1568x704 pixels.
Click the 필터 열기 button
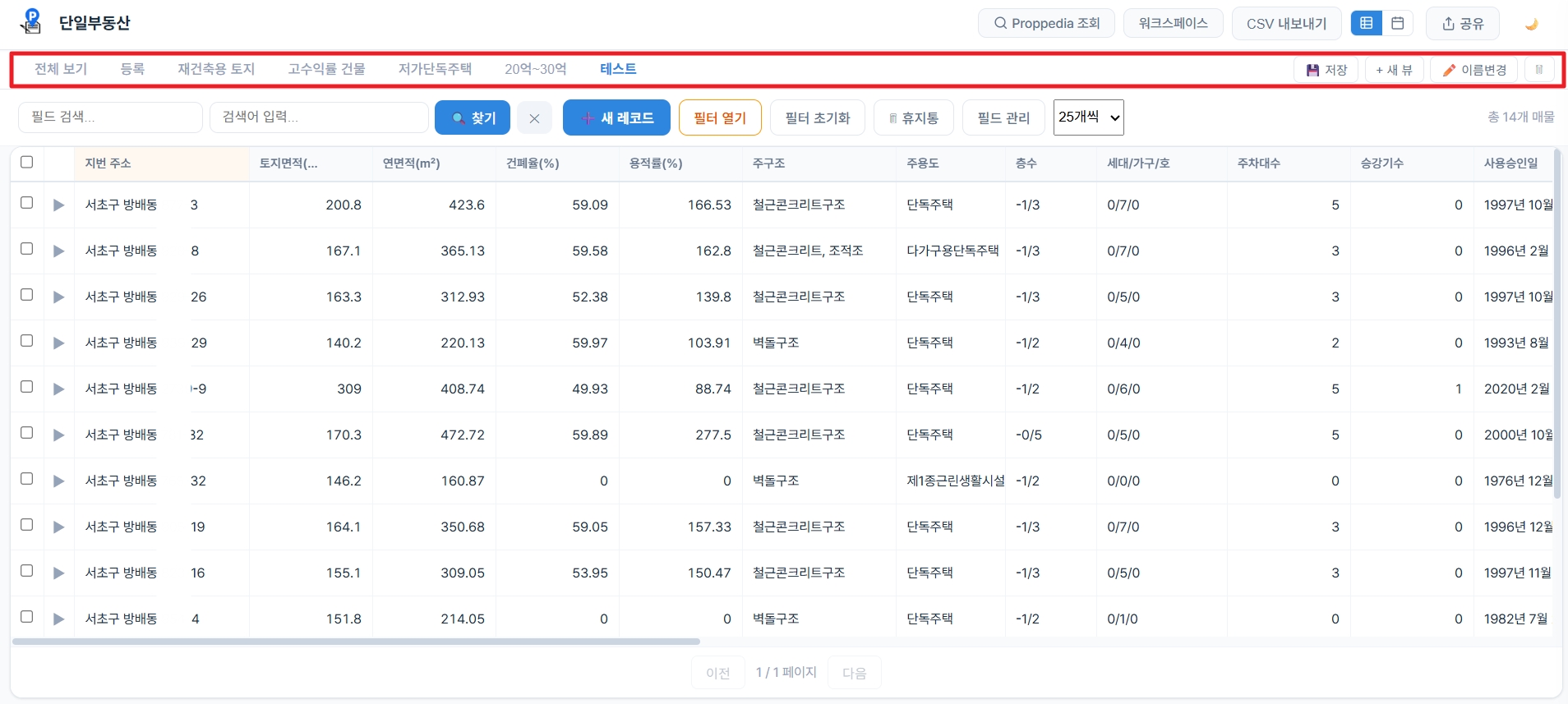pyautogui.click(x=720, y=117)
